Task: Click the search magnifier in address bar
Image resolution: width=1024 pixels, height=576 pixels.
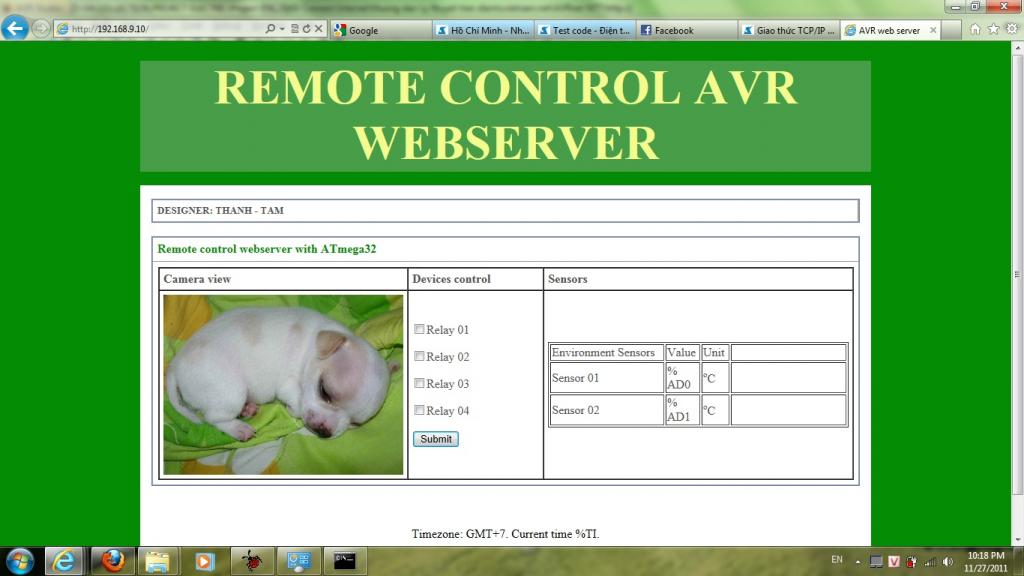Action: click(x=270, y=29)
